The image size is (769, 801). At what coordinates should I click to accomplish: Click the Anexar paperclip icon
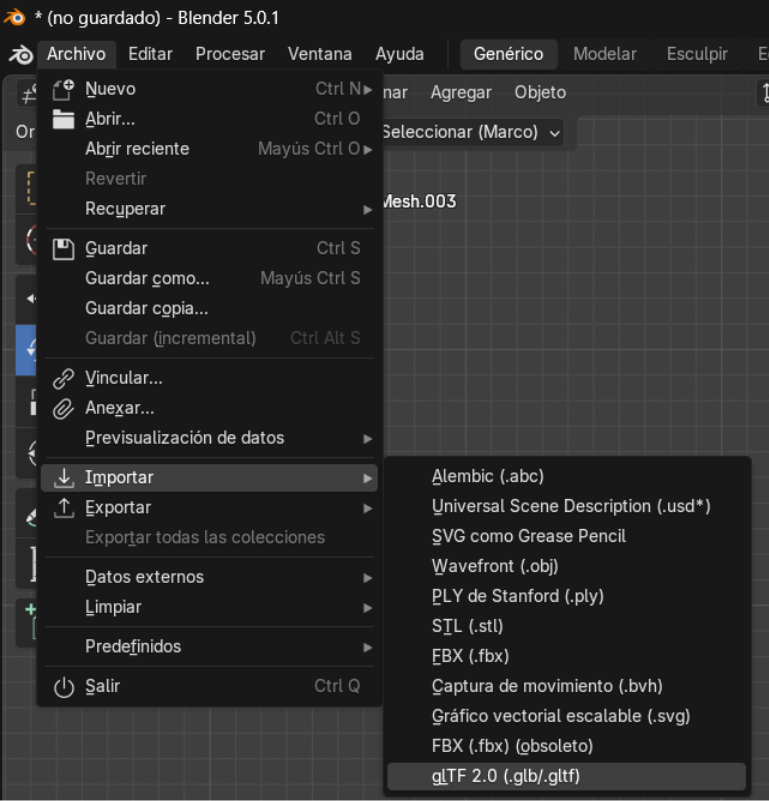tap(63, 409)
